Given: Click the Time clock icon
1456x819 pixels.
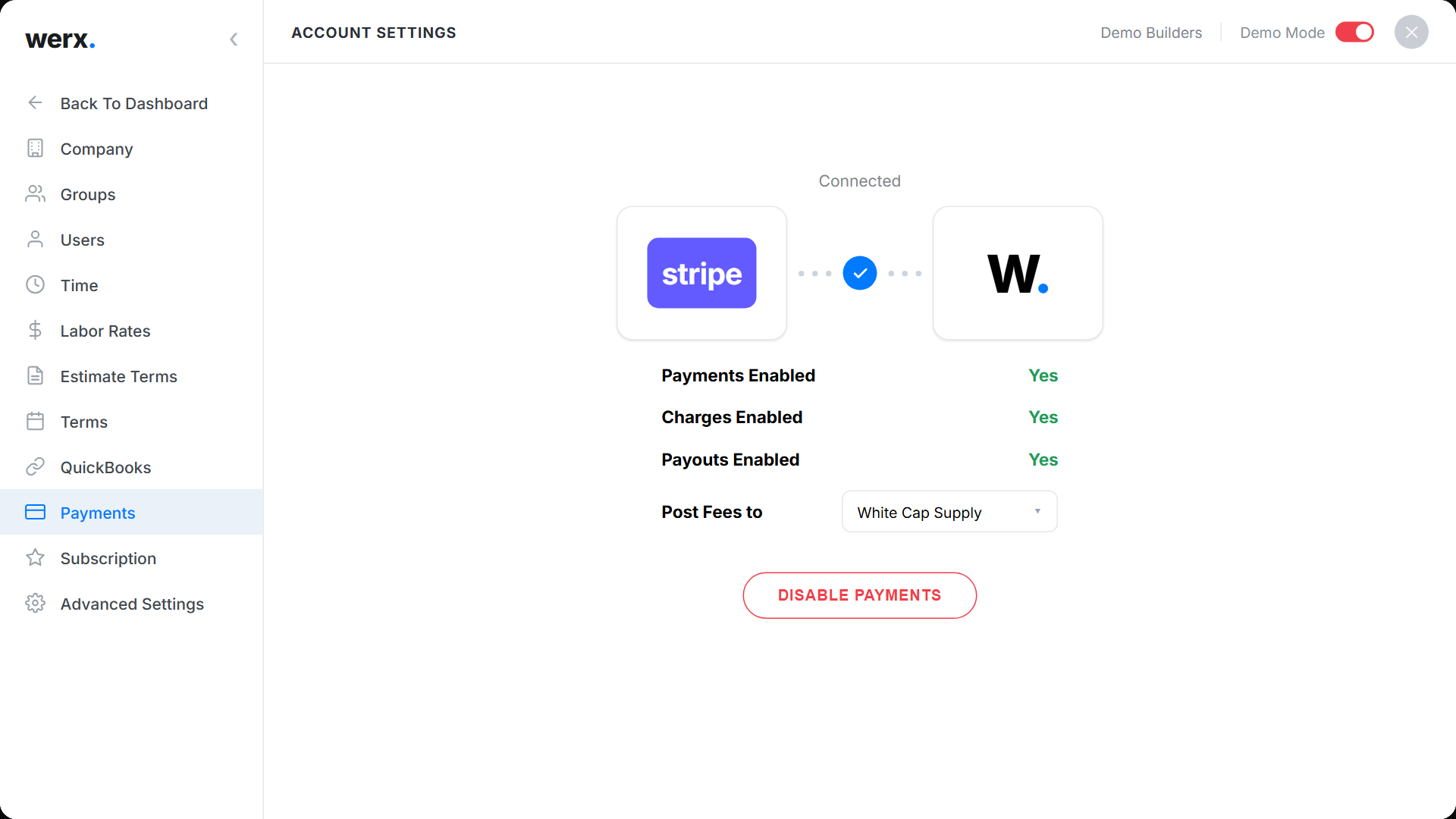Looking at the screenshot, I should (35, 284).
